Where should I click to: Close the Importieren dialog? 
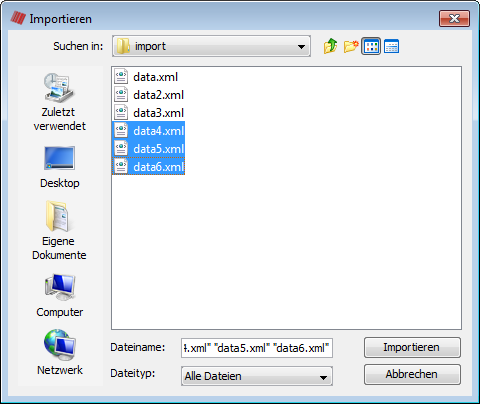click(454, 18)
